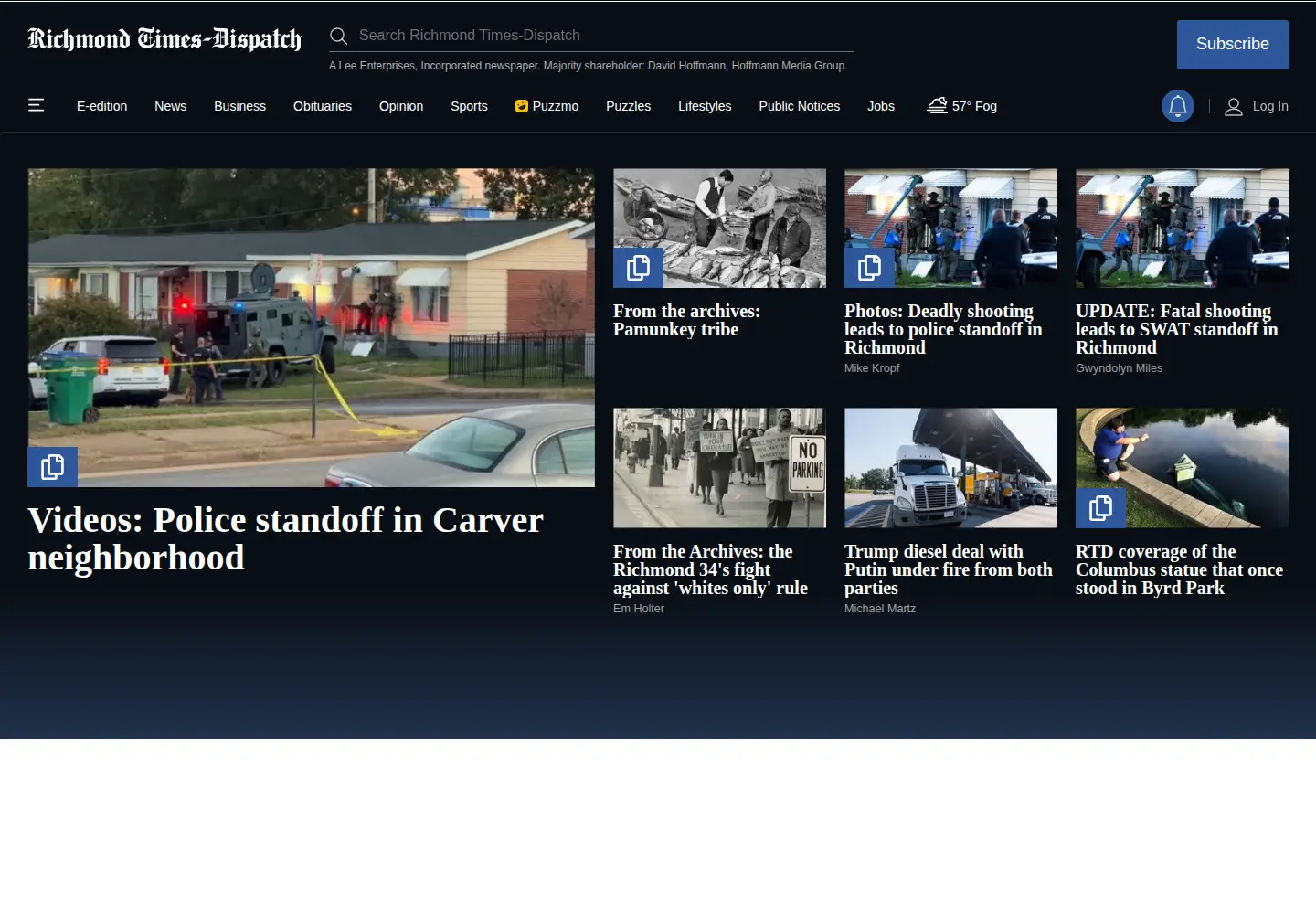Click the Puzzmo logo icon
Viewport: 1316px width, 914px height.
[522, 106]
